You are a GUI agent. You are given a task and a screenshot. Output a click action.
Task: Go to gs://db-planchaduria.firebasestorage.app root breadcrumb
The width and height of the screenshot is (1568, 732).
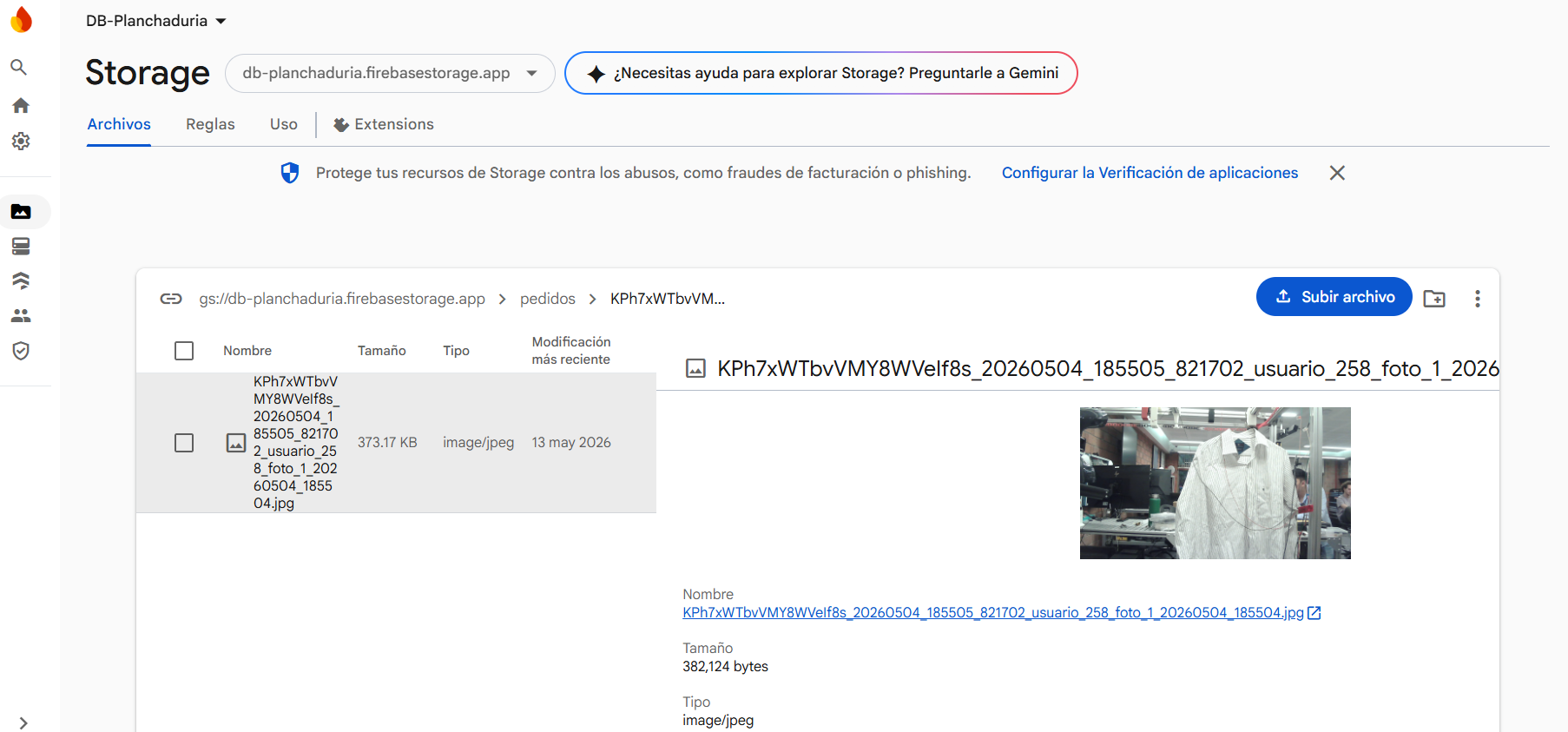click(342, 299)
